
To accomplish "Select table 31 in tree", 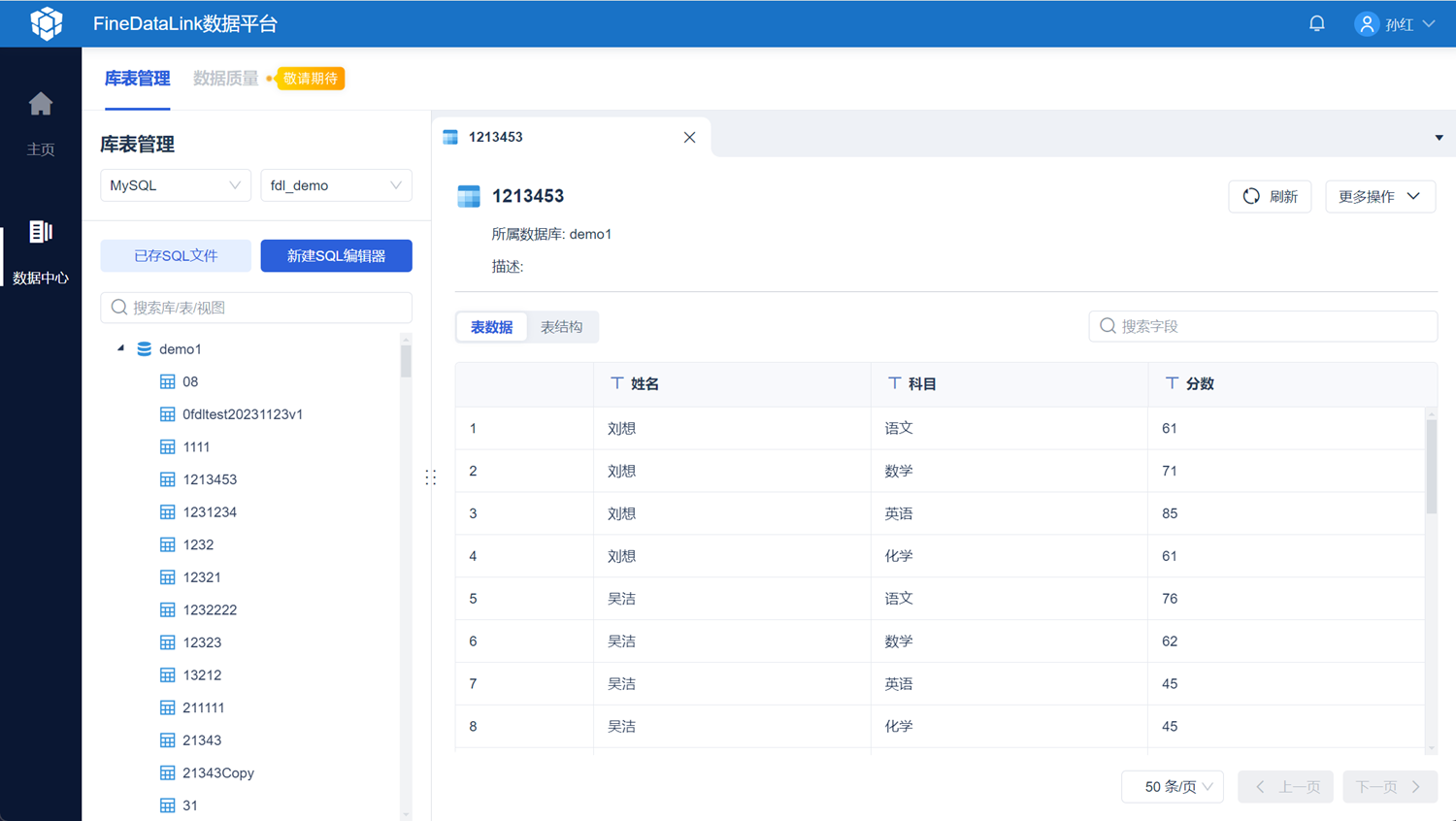I will coord(190,805).
